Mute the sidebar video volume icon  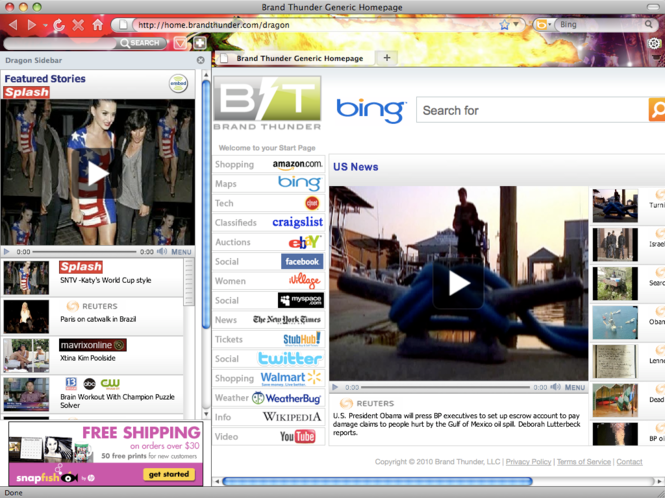click(x=162, y=252)
